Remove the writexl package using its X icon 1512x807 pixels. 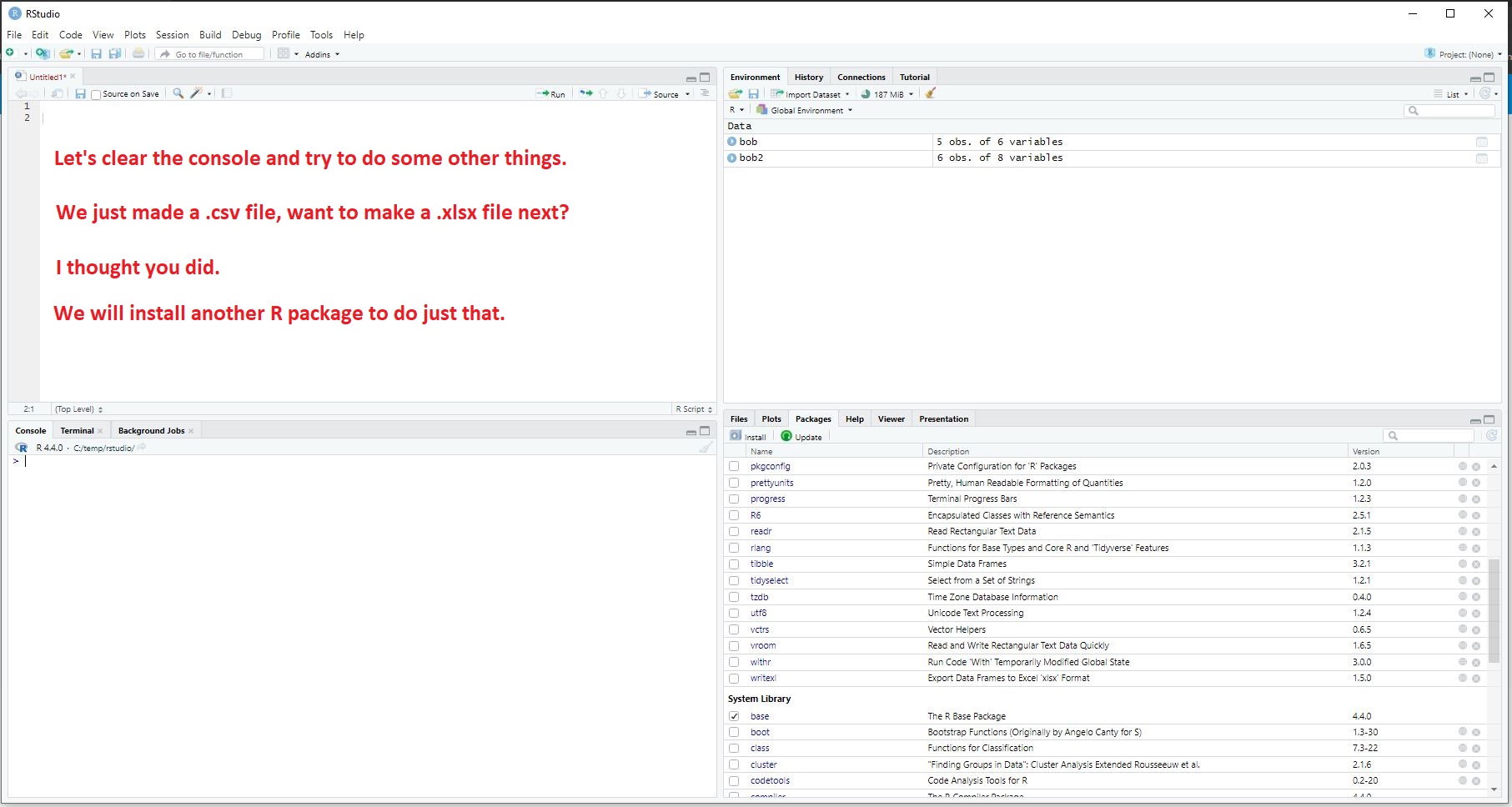tap(1476, 679)
